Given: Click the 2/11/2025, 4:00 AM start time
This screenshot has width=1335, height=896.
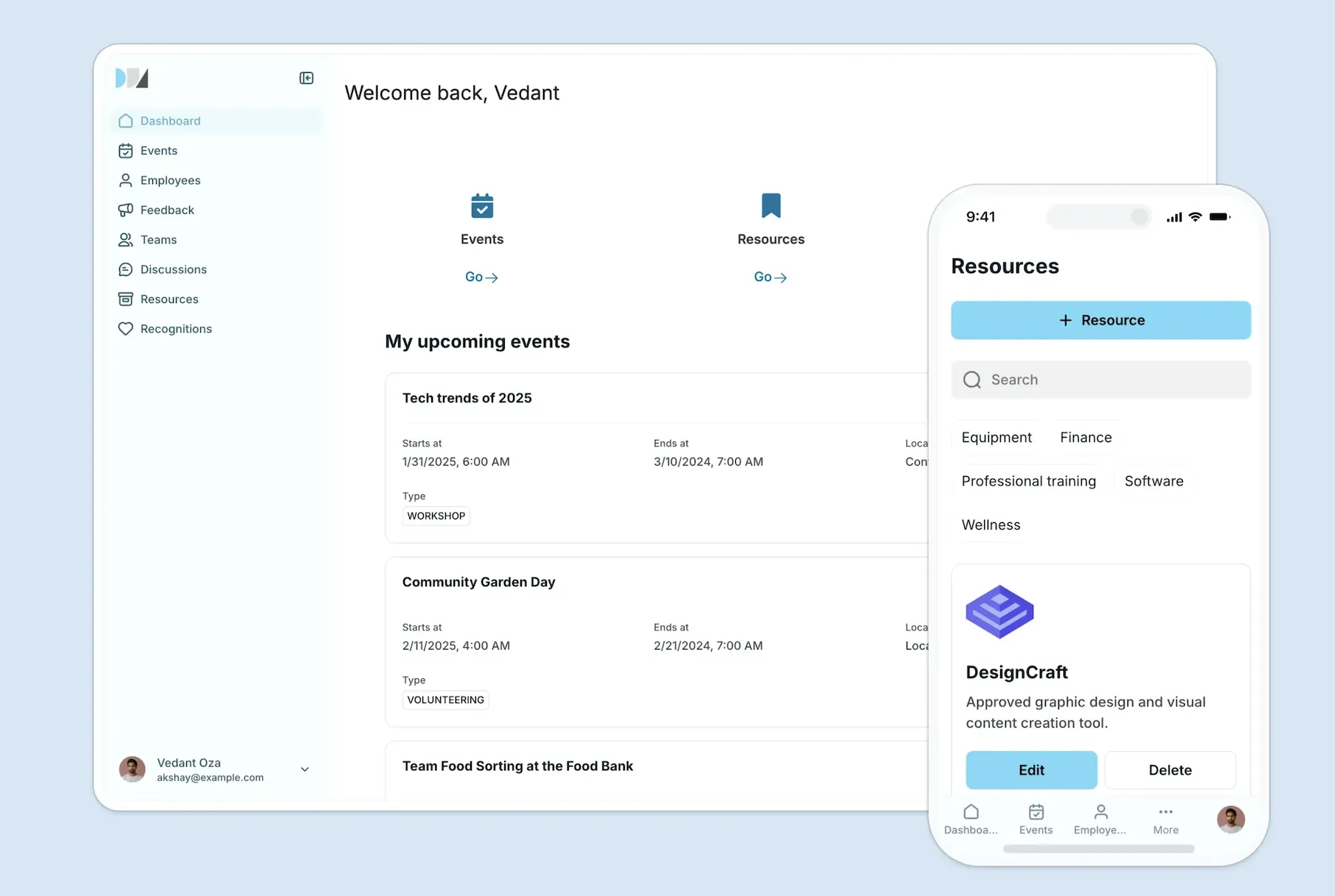Looking at the screenshot, I should click(456, 646).
